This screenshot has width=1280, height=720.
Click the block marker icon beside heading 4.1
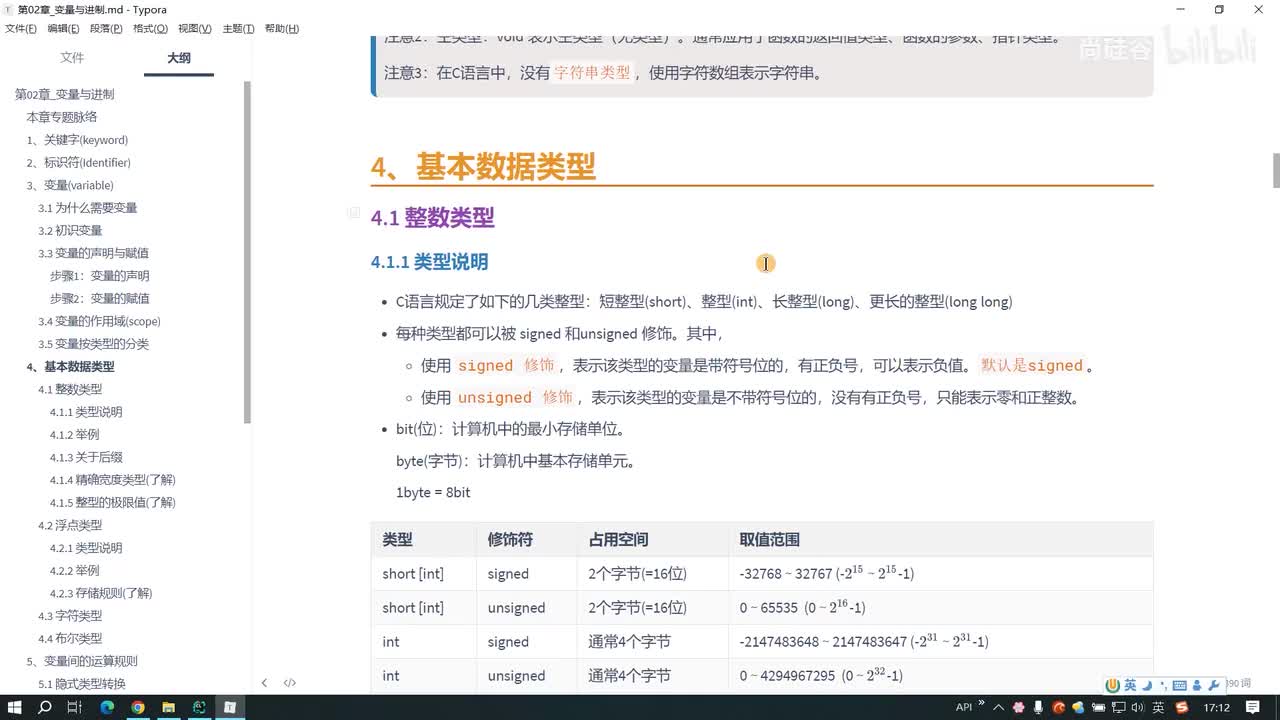point(353,213)
